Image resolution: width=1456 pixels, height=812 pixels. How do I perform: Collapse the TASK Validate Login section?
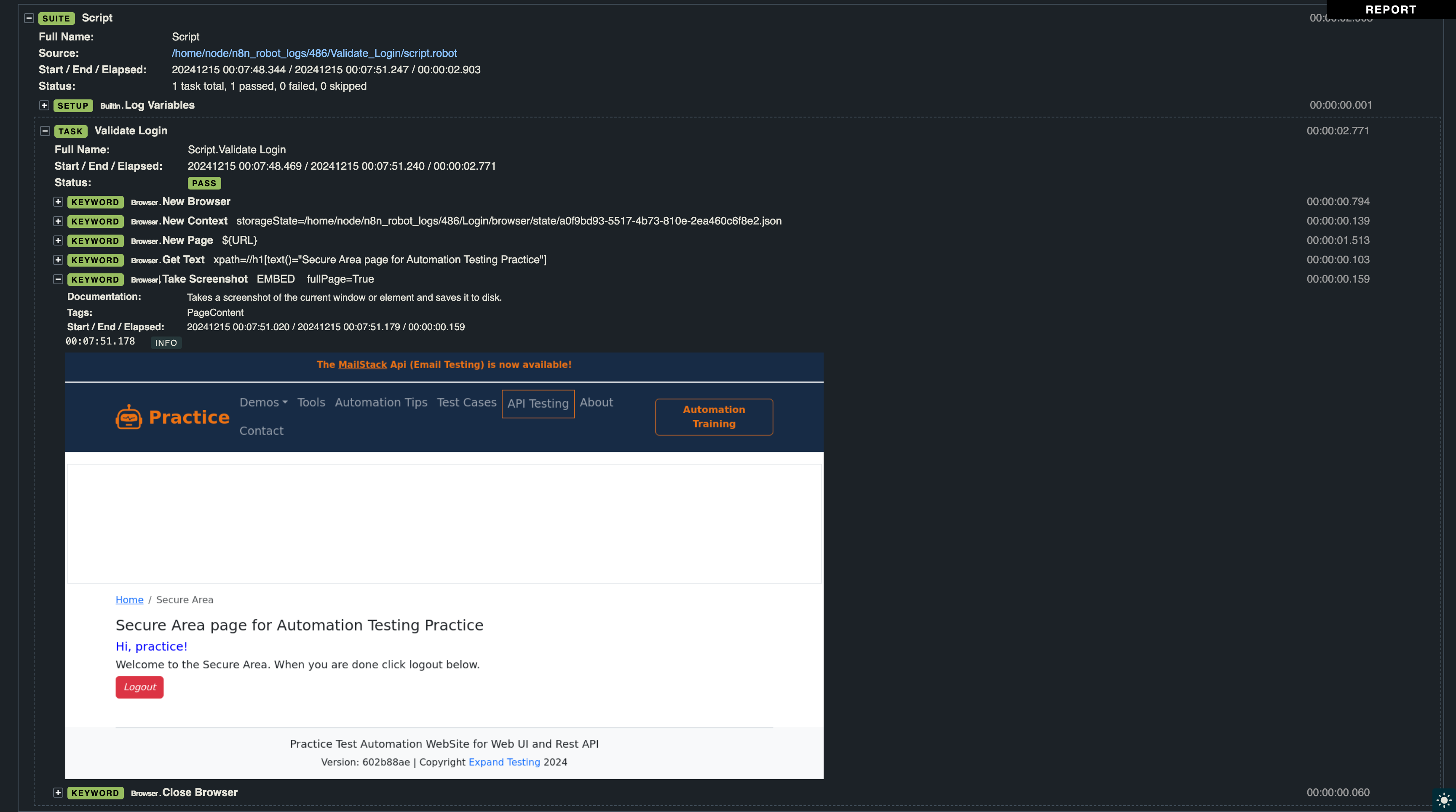[x=44, y=131]
